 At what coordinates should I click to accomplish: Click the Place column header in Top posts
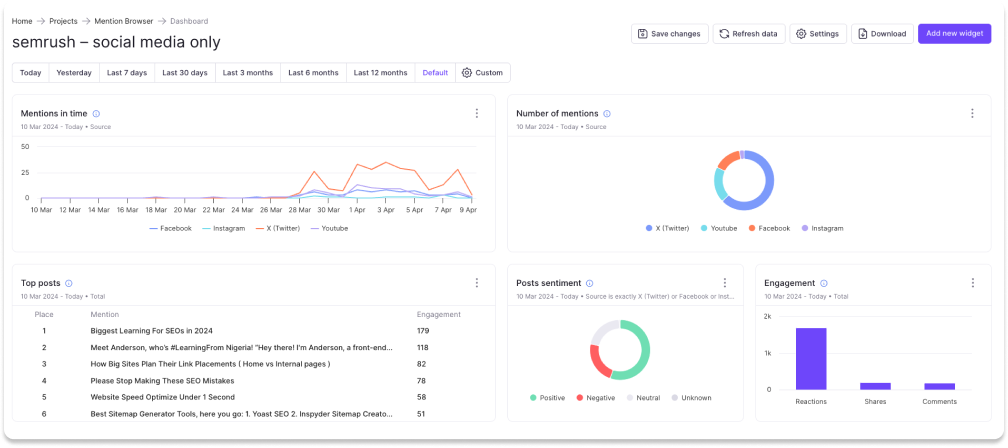pyautogui.click(x=44, y=314)
